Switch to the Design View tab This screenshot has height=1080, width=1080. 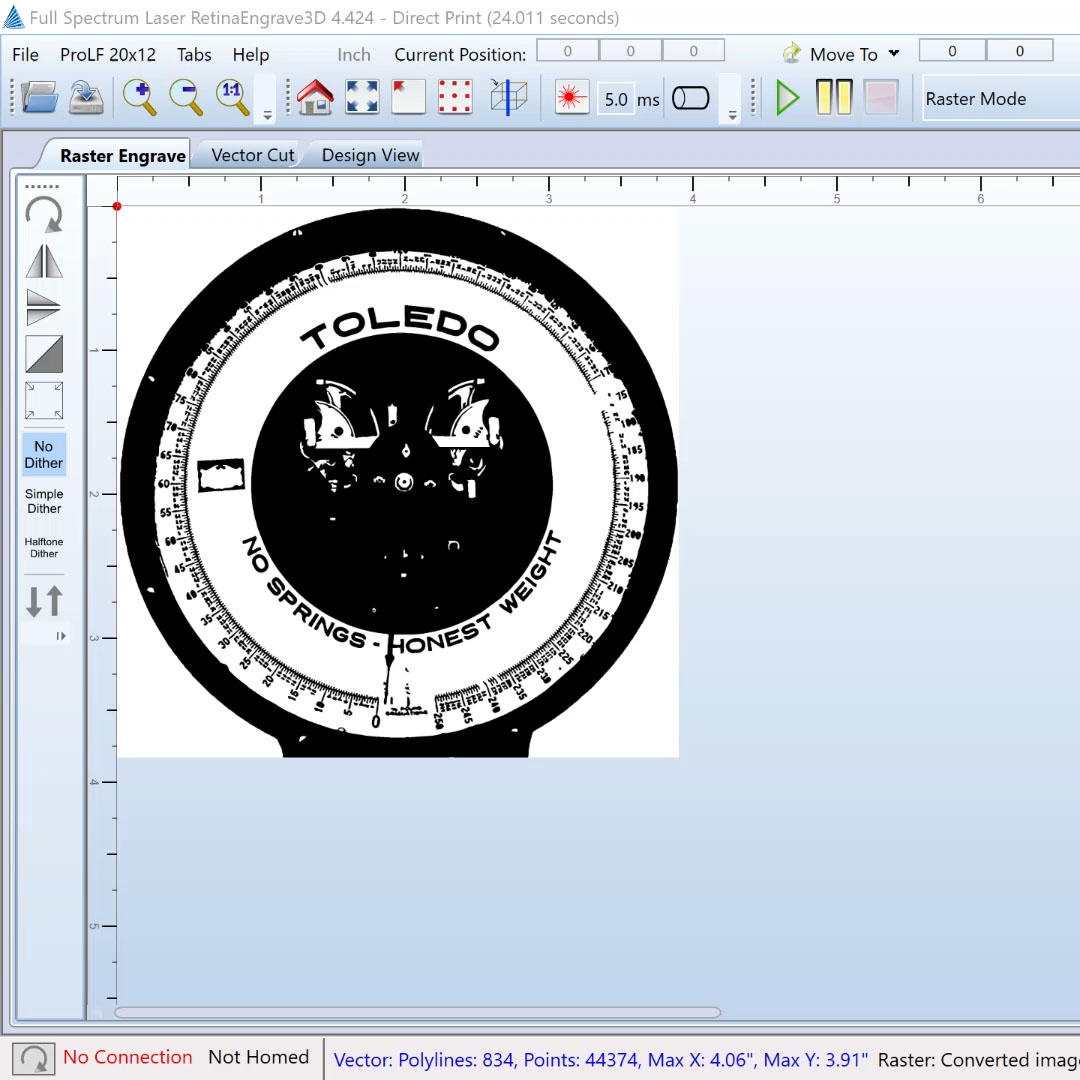tap(371, 155)
